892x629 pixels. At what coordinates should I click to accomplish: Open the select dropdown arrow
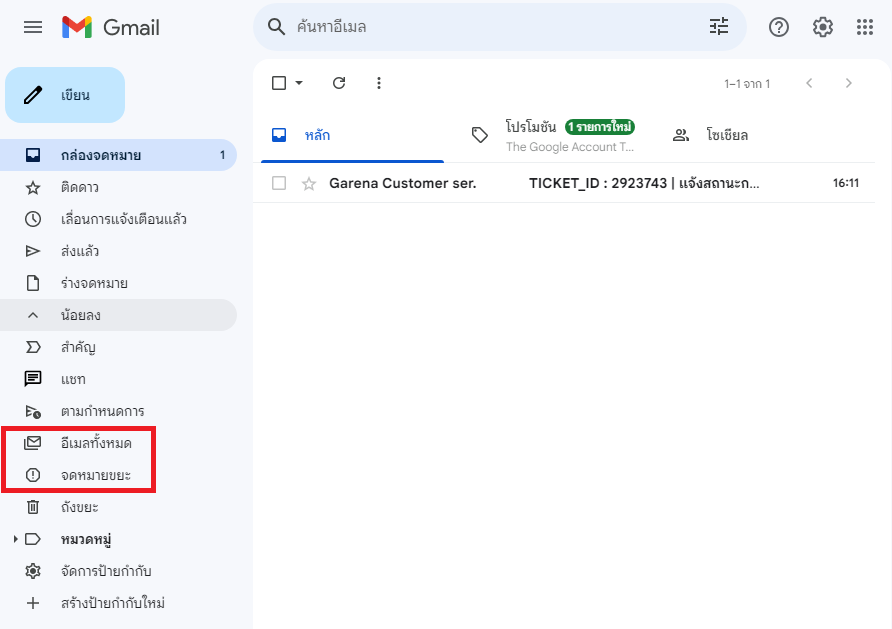coord(299,83)
